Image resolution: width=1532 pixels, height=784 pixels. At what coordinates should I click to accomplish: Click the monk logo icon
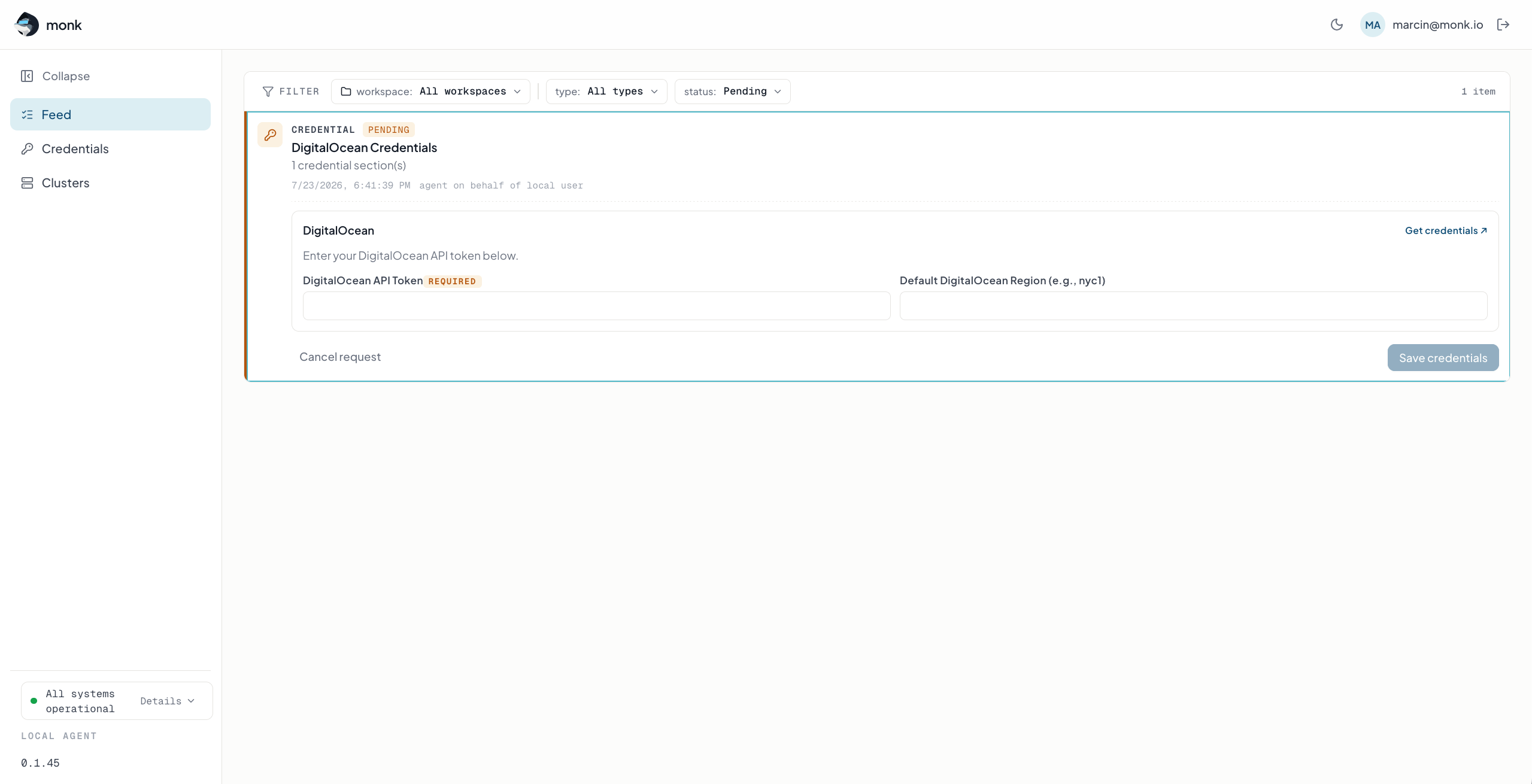[x=26, y=25]
